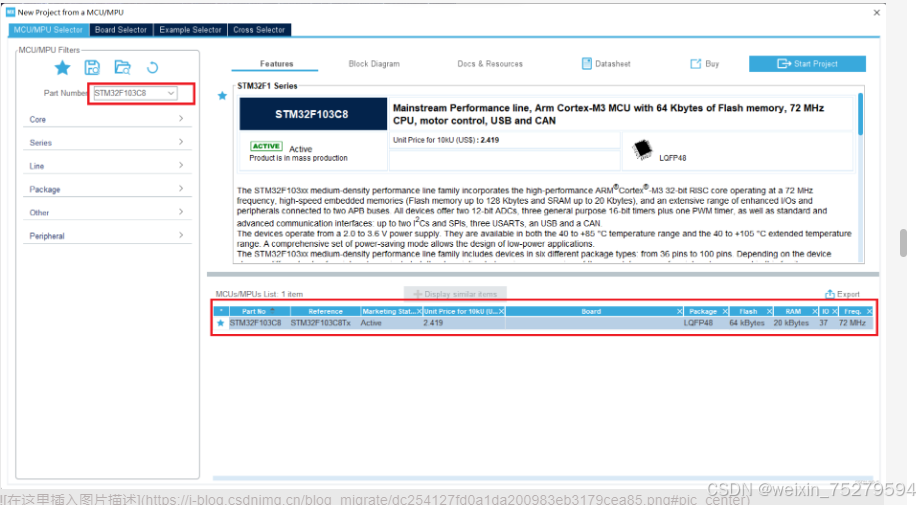This screenshot has width=920, height=505.
Task: Open the Docs & Resources tab
Action: click(490, 63)
